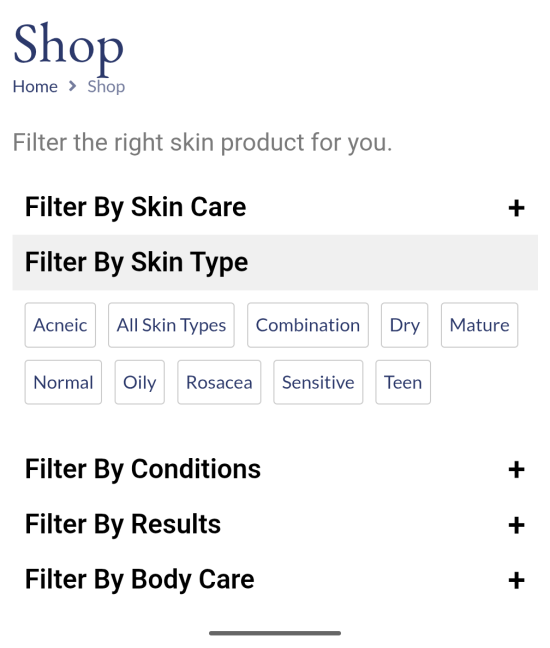Expand Filter By Conditions plus icon
Image resolution: width=550 pixels, height=648 pixels.
[x=516, y=470]
